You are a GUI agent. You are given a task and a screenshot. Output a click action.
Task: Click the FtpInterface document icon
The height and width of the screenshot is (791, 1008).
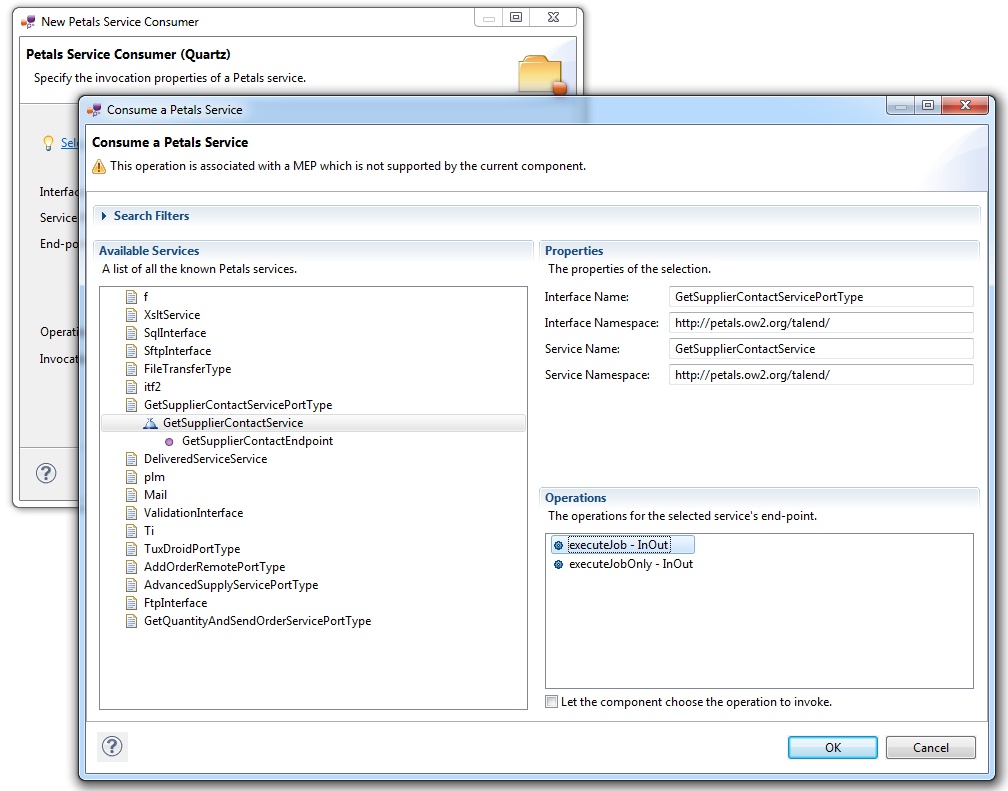click(x=131, y=603)
